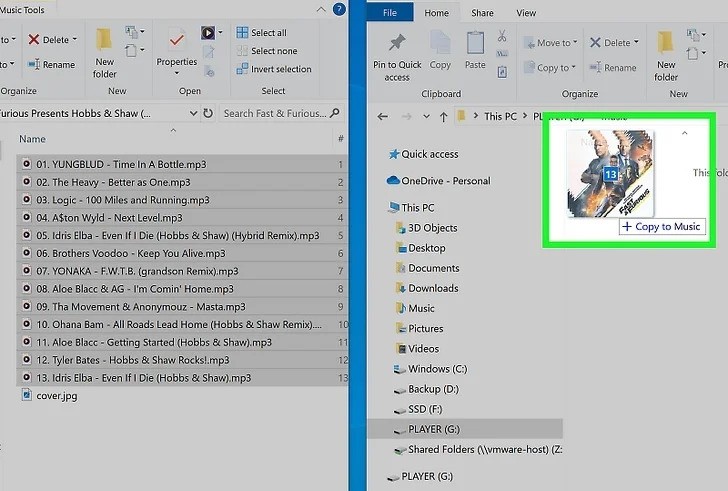Screen dimensions: 728x491
Task: Select 10. Ohana Bam - All Roads Lead Home
Action: [x=182, y=324]
